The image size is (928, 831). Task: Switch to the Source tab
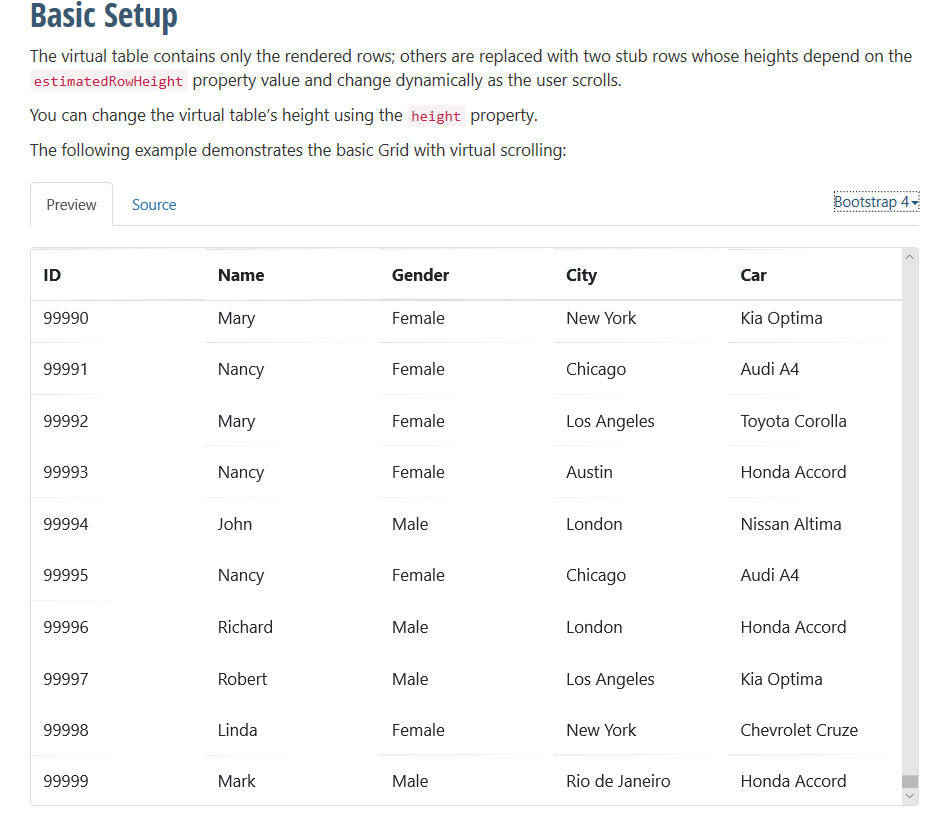tap(154, 205)
